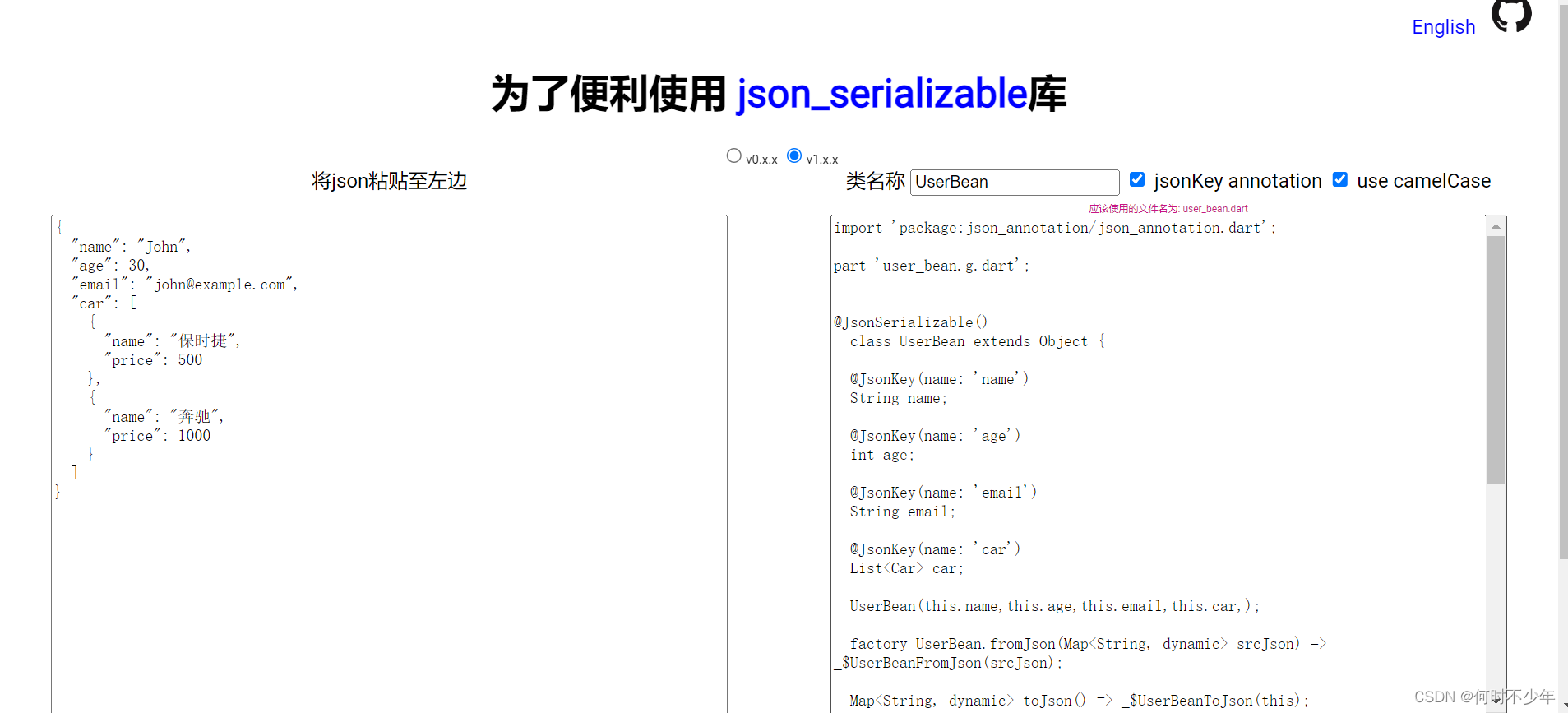The image size is (1568, 713).
Task: Click the file name hint user_bean.dart
Action: click(x=1168, y=209)
